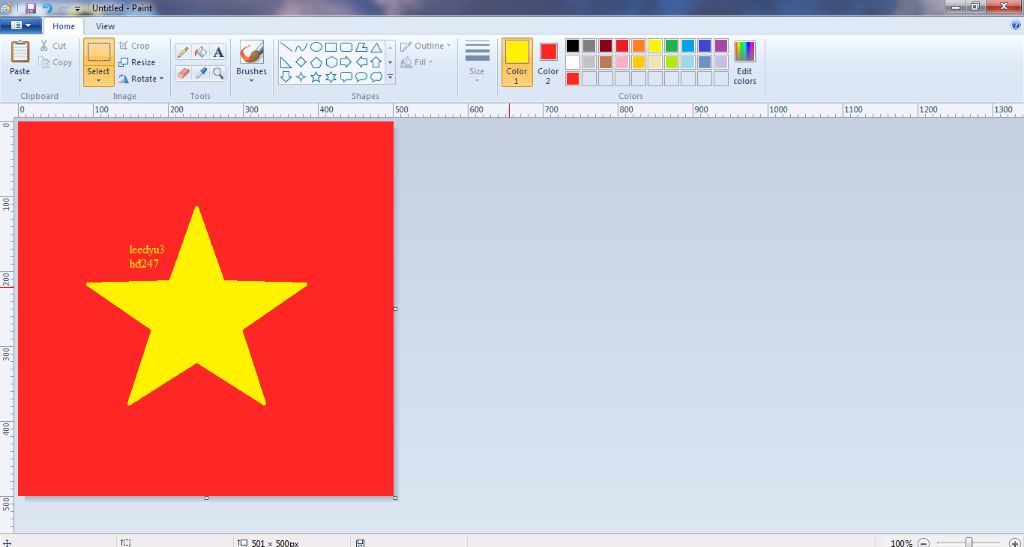Expand the Rotate dropdown
Screen dimensions: 1024x547
tap(162, 79)
